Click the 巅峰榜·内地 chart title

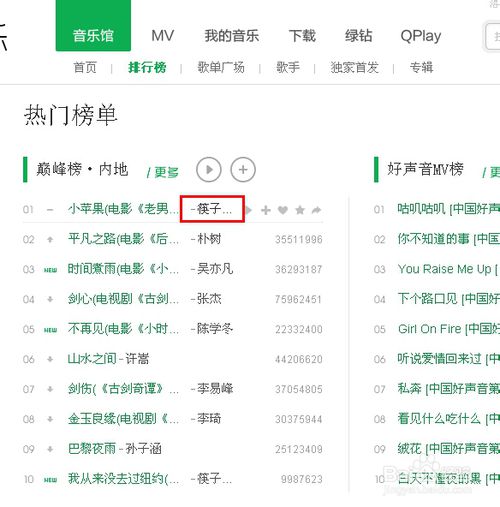pos(82,169)
